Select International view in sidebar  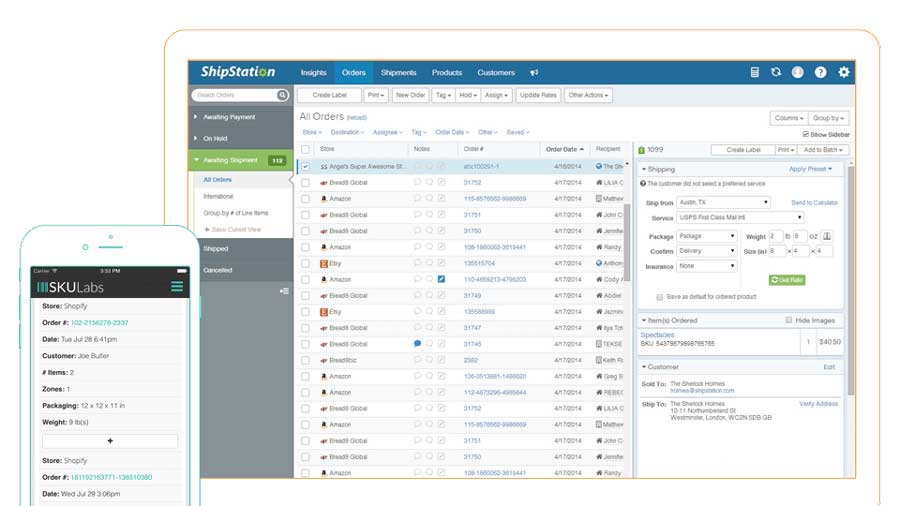[218, 196]
